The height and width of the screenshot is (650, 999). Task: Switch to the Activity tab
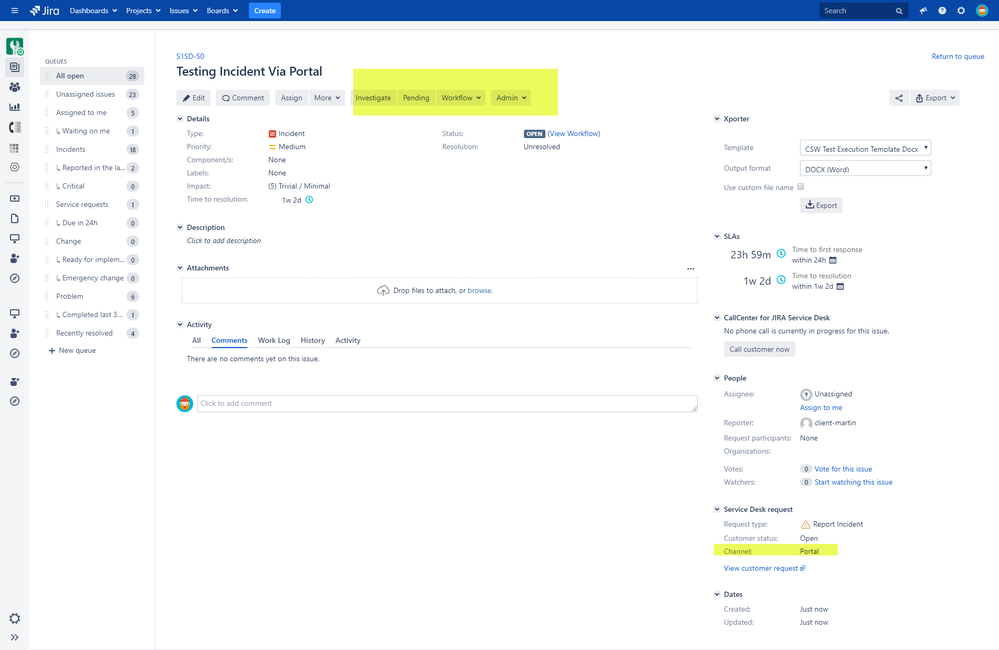click(x=348, y=340)
